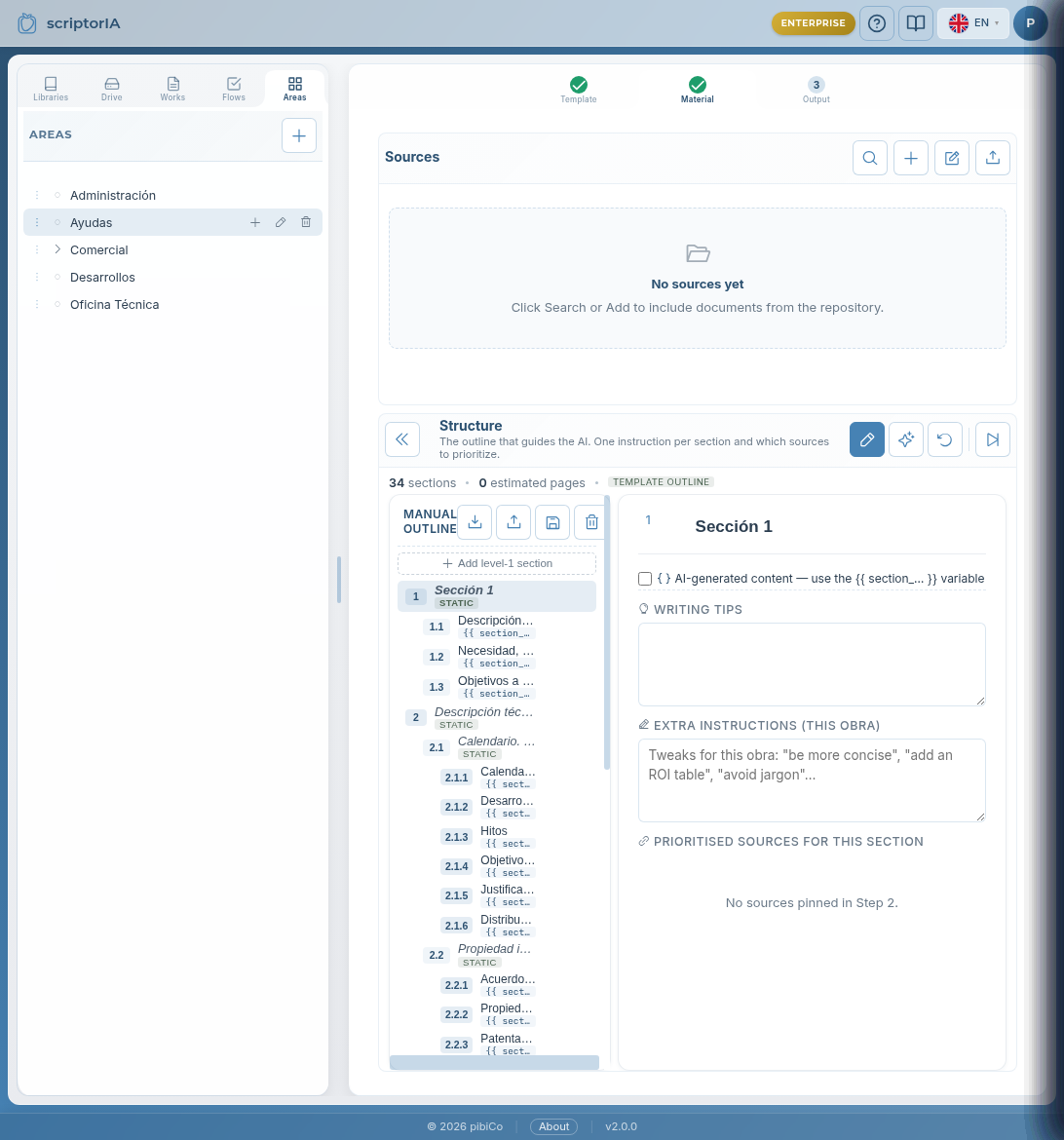Switch to the Drive tab

click(111, 89)
